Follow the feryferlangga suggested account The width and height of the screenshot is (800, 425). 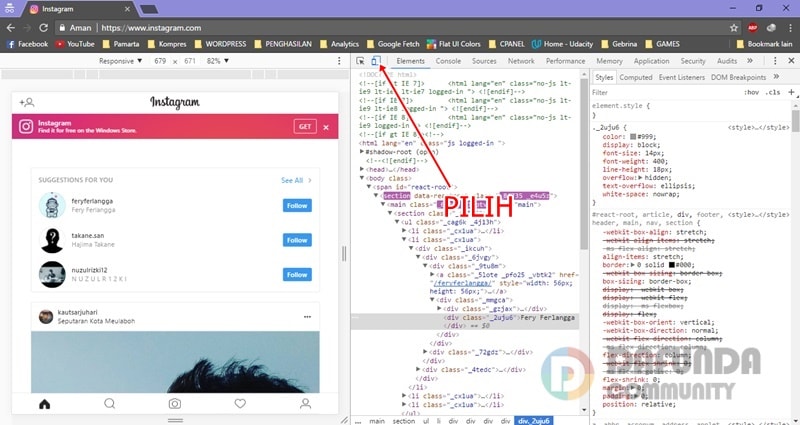(x=297, y=205)
